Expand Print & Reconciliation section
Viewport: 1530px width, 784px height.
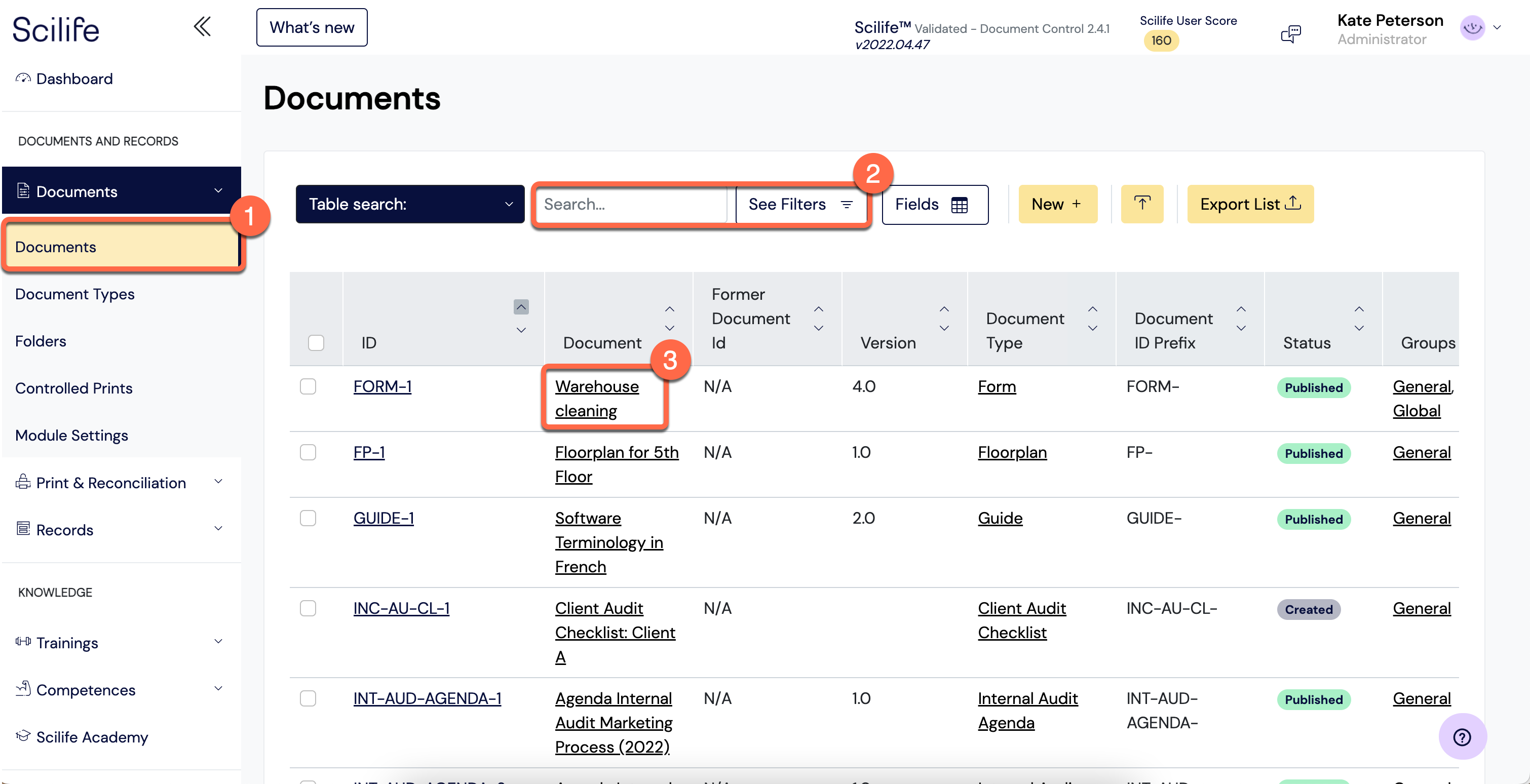coord(218,482)
